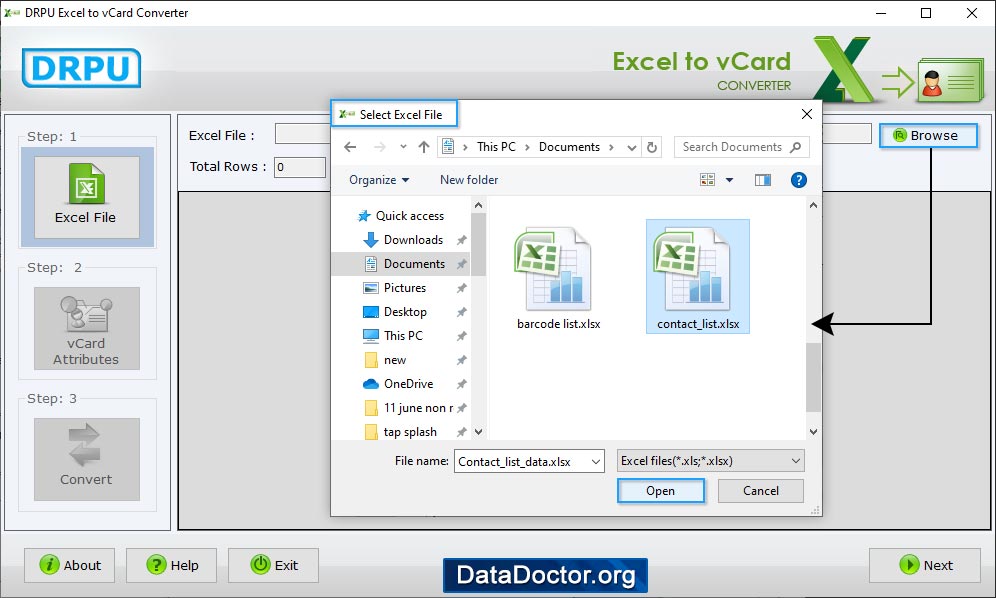Click the vCard Attributes step icon

pyautogui.click(x=86, y=328)
